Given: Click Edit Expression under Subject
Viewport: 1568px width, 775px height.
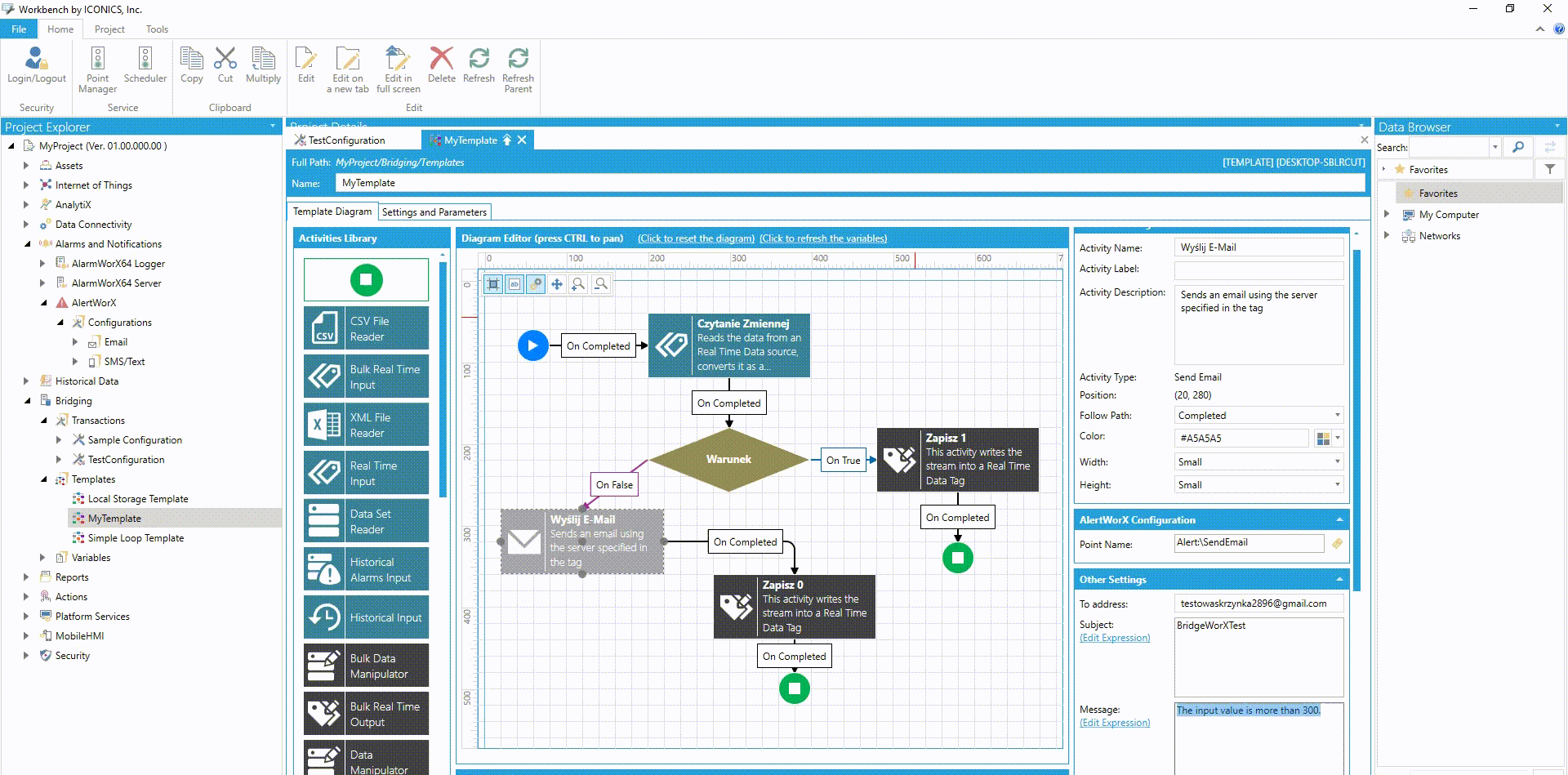Looking at the screenshot, I should (1115, 638).
